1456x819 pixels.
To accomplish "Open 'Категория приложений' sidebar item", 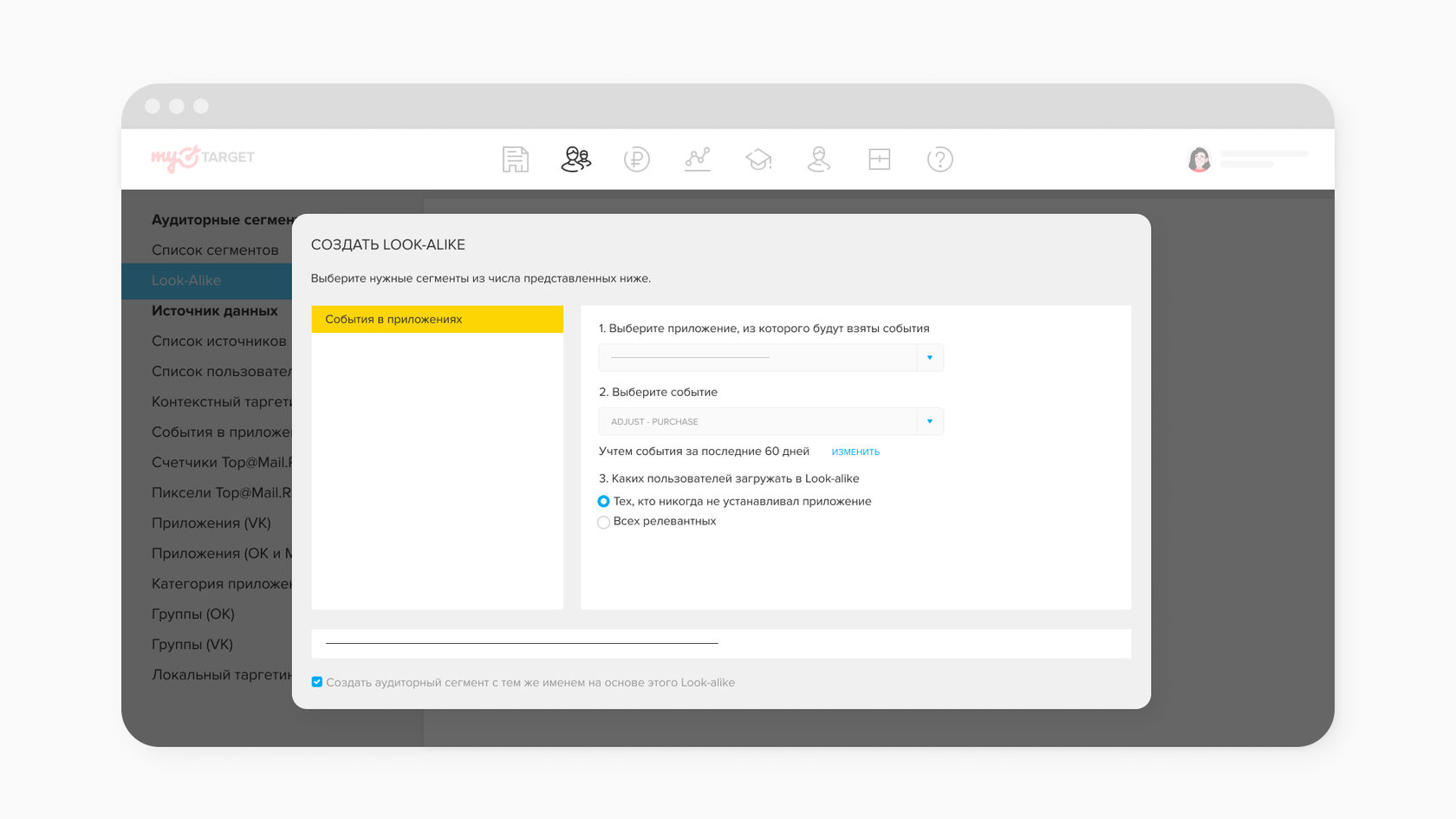I will [222, 584].
